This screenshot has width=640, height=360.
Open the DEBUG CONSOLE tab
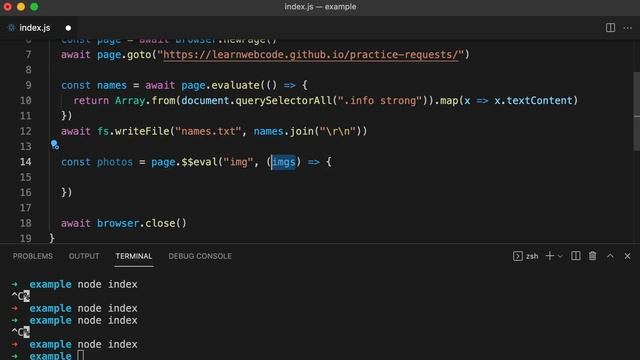coord(200,256)
